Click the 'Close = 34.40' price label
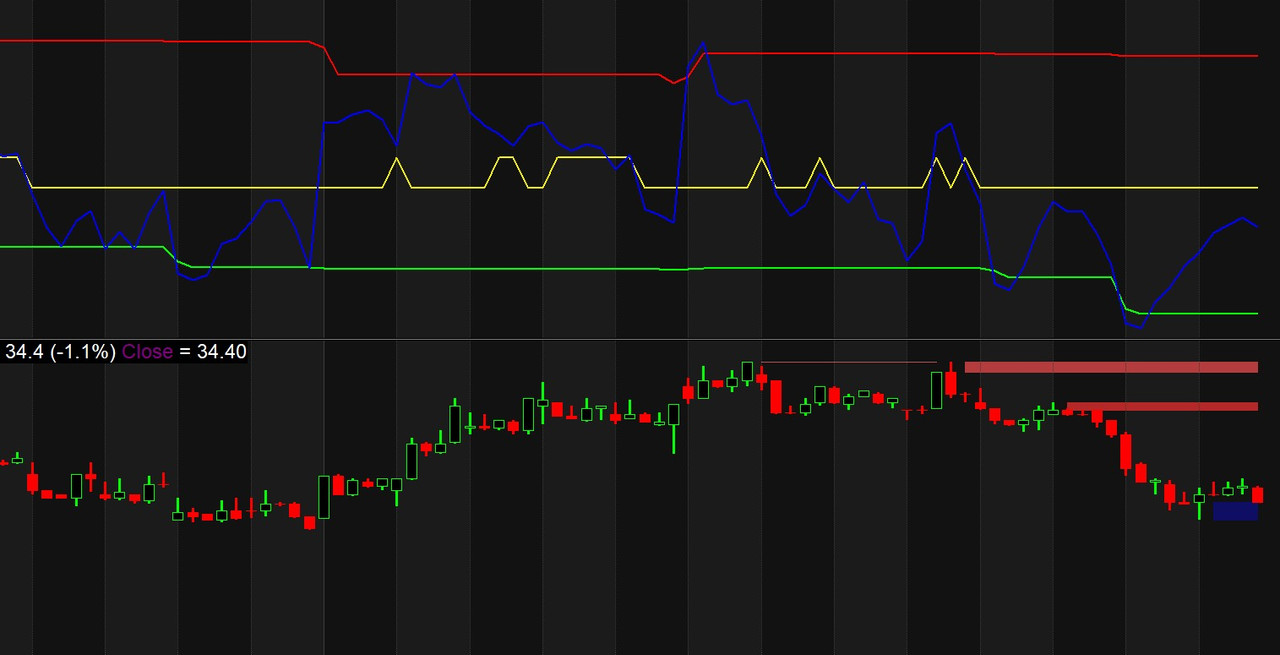The height and width of the screenshot is (655, 1280). pos(184,352)
